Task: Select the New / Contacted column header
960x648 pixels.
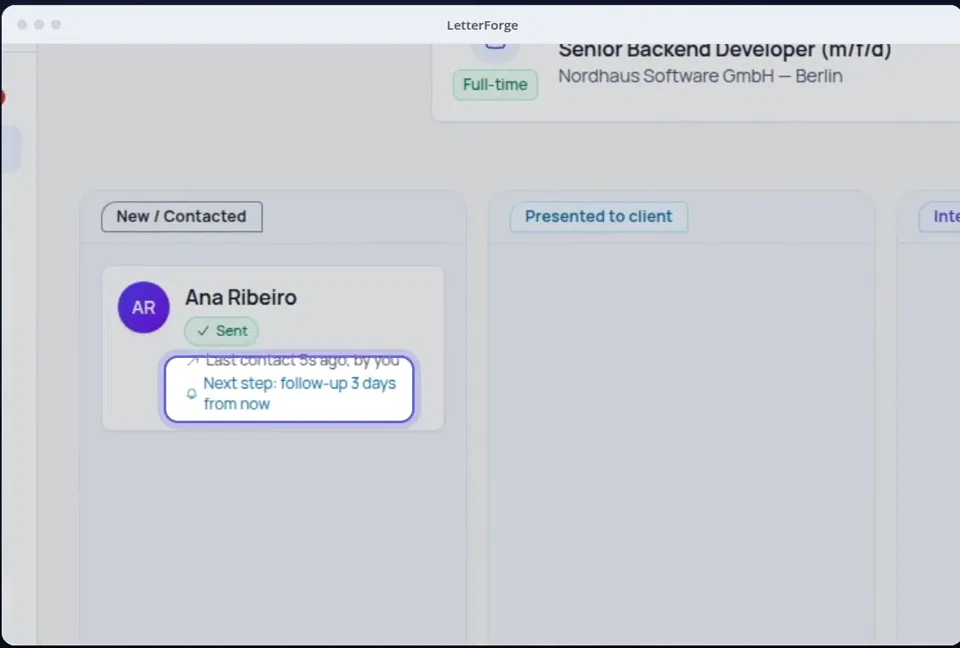Action: [182, 217]
